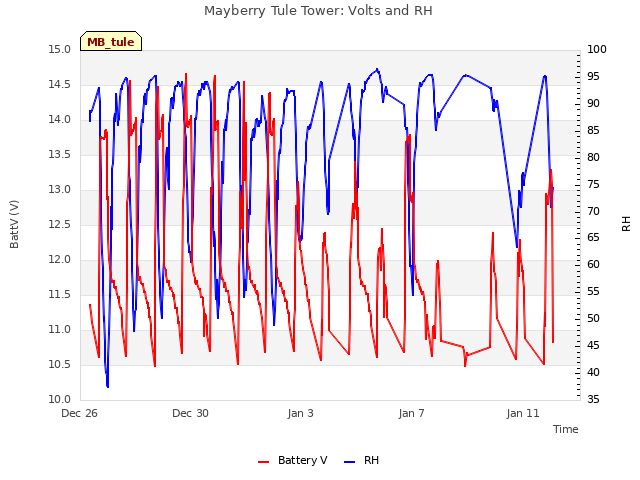Select the BattV (V) axis label

14,224
